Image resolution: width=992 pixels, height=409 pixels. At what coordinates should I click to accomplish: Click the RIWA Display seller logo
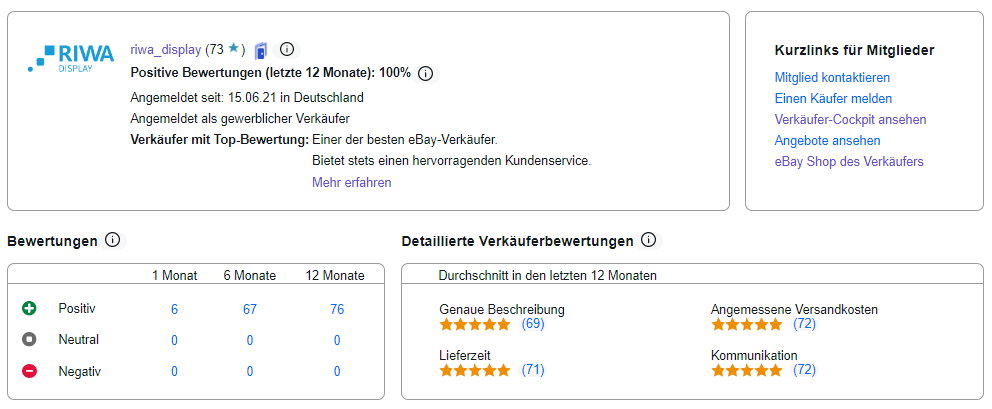click(70, 57)
